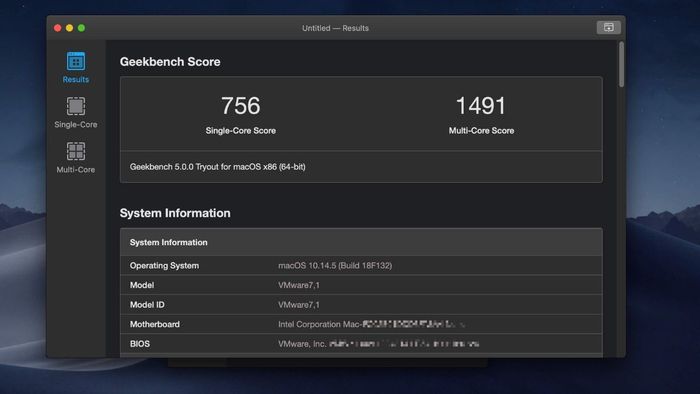Select Intel Corporation Mac motherboard value

point(371,324)
